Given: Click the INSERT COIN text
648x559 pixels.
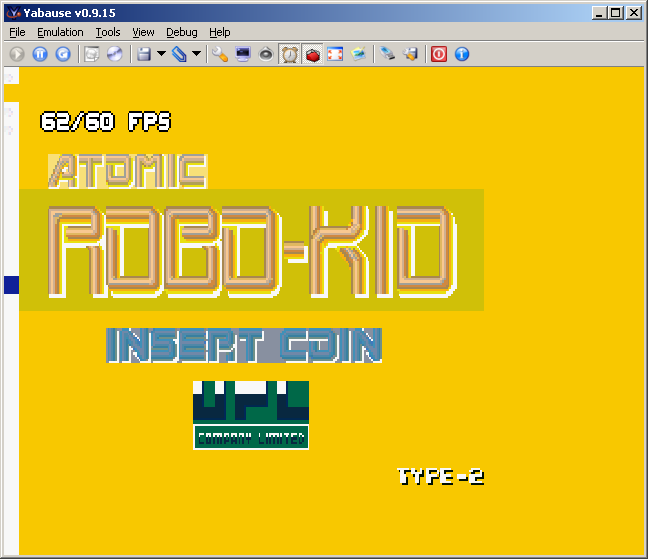Looking at the screenshot, I should tap(244, 345).
